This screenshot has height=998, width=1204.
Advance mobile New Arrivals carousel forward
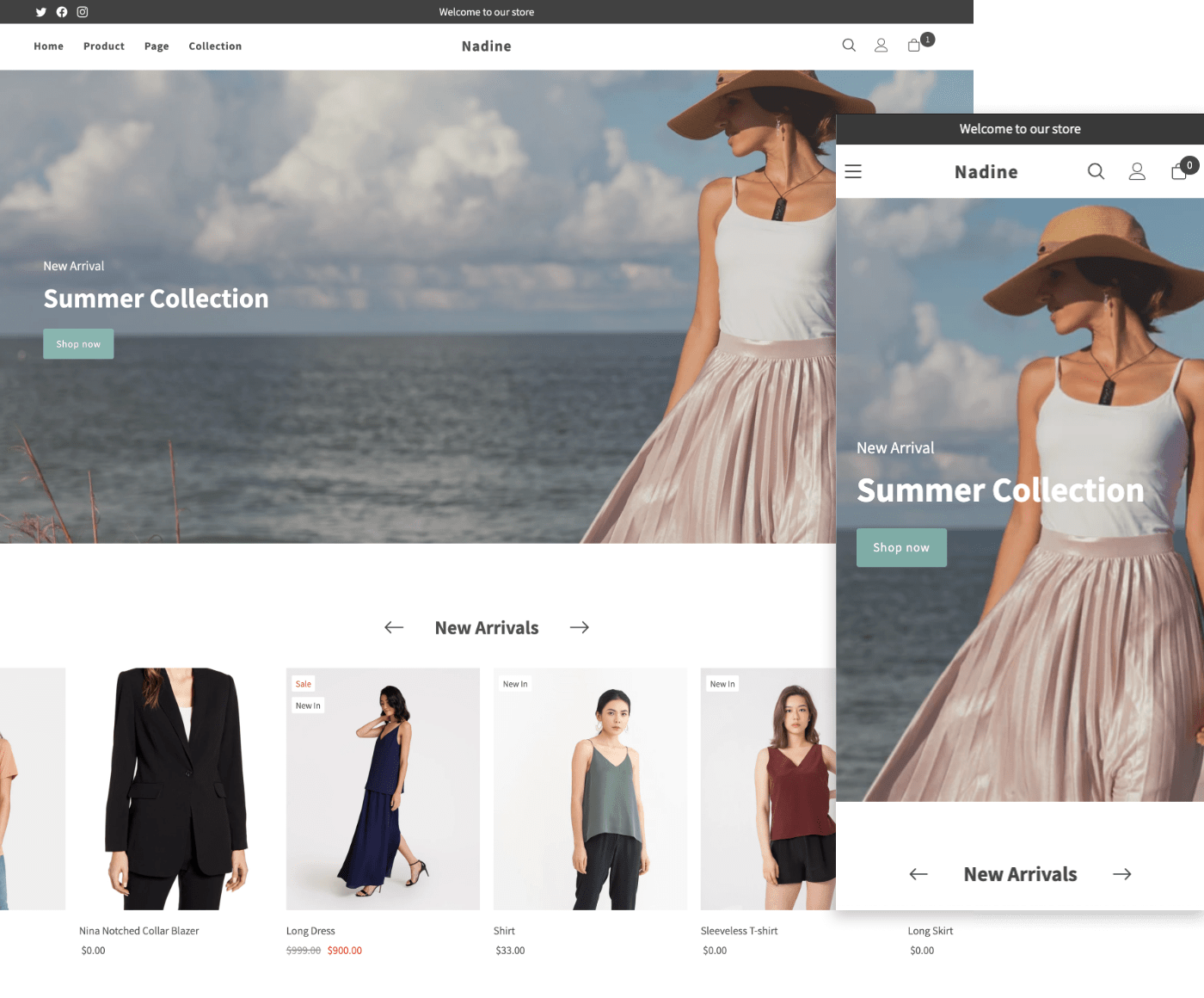(1122, 874)
